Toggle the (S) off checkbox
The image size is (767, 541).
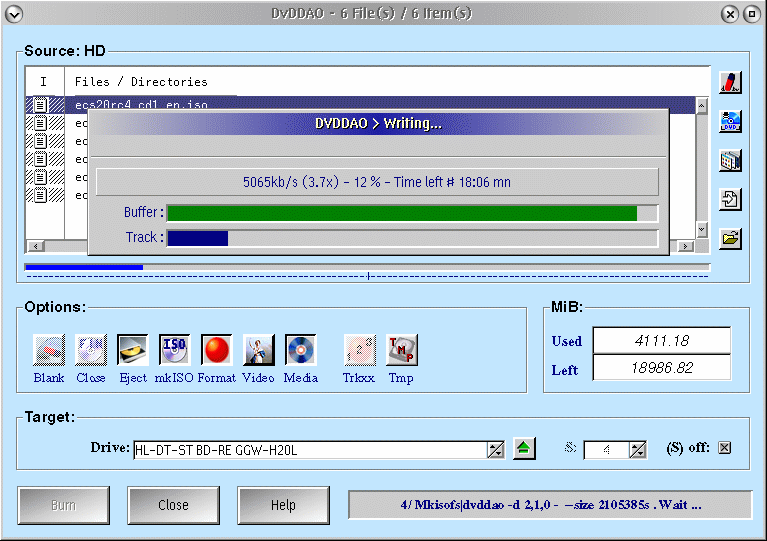click(x=724, y=448)
